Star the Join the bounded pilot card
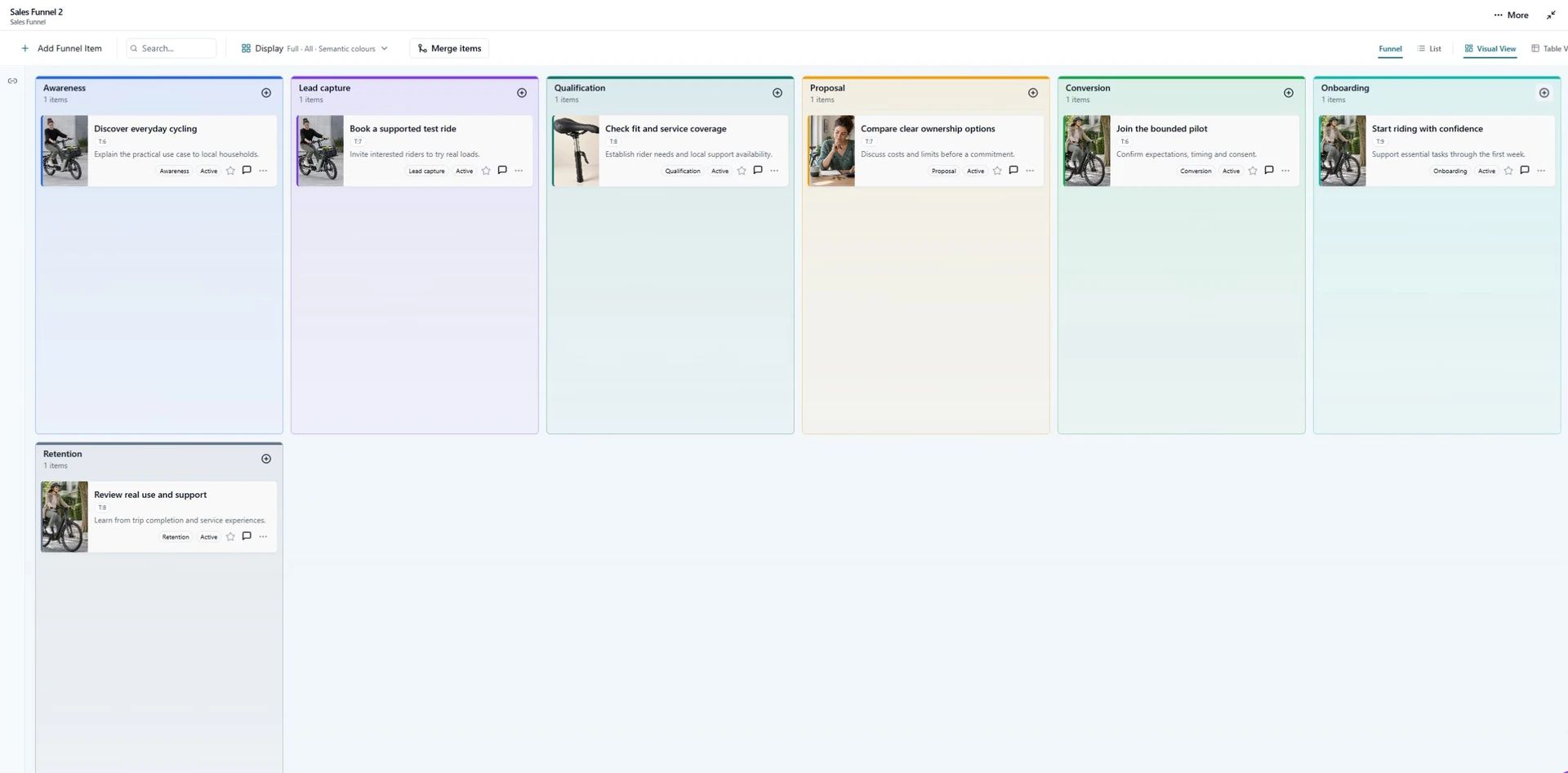Viewport: 1568px width, 773px height. 1253,171
